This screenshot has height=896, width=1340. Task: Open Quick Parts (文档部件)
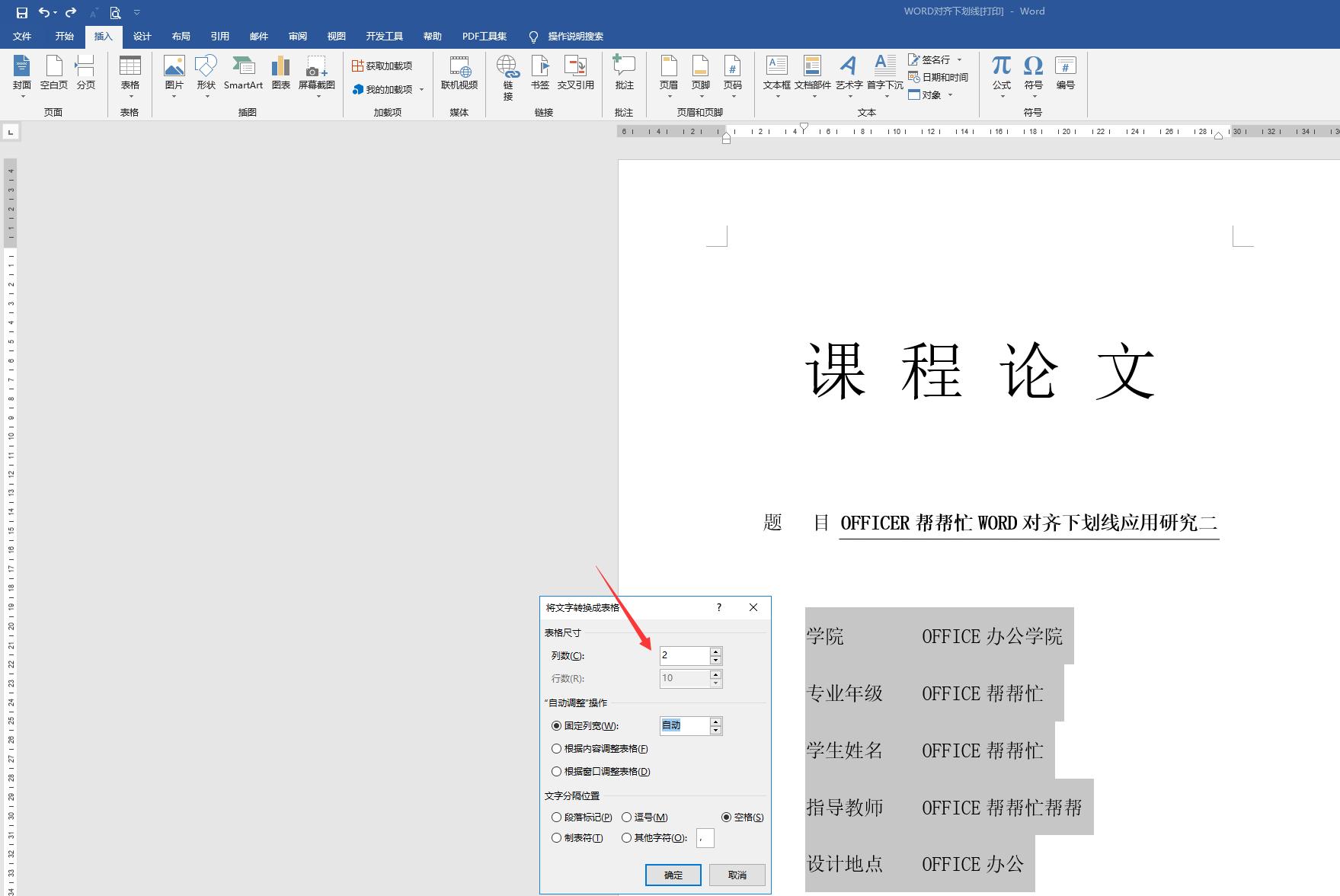tap(813, 76)
